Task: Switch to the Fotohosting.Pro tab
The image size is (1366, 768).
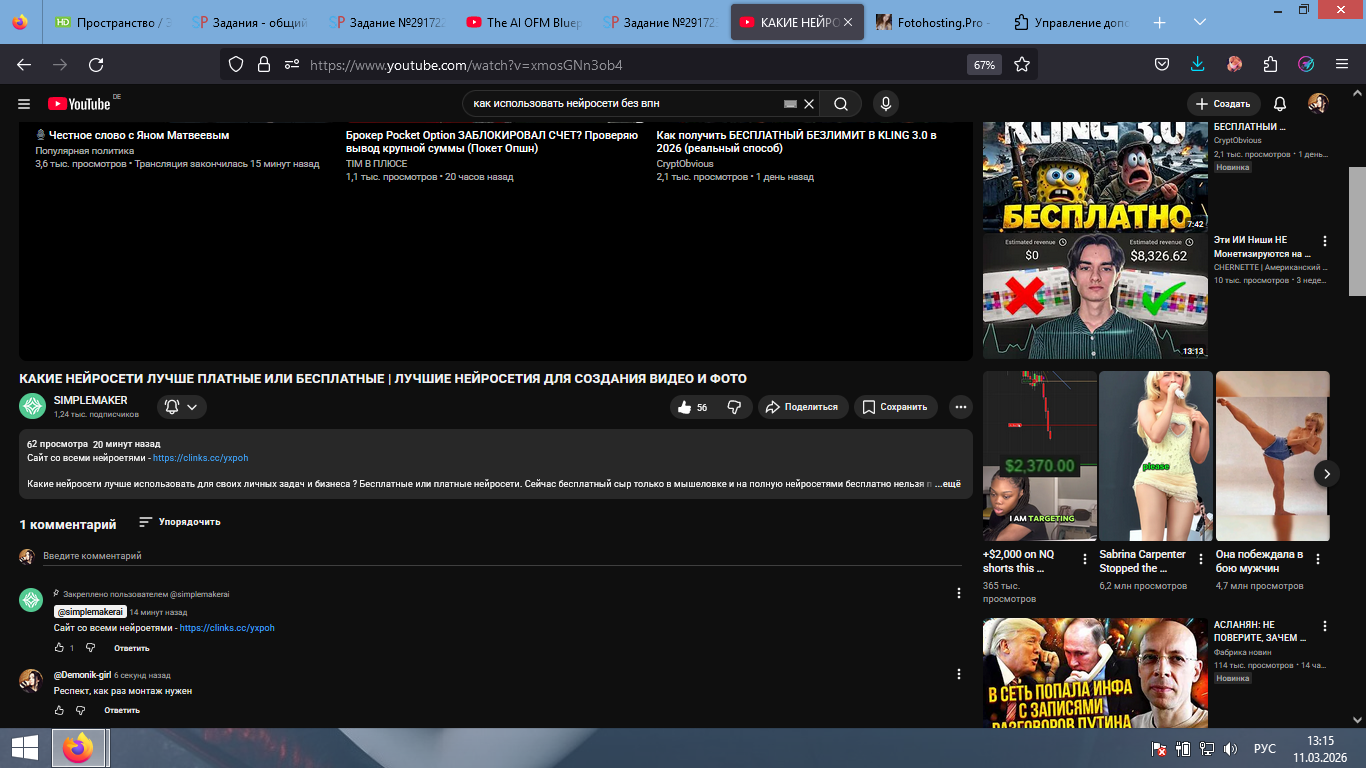Action: click(x=934, y=22)
